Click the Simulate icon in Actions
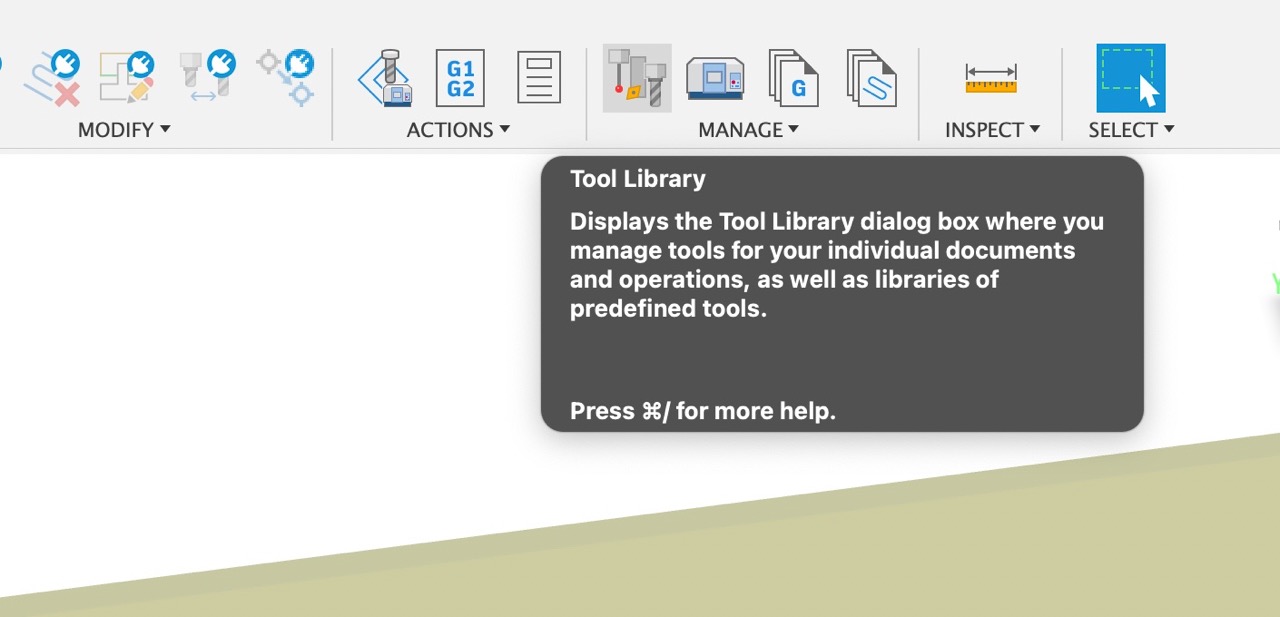The height and width of the screenshot is (617, 1280). [x=385, y=78]
